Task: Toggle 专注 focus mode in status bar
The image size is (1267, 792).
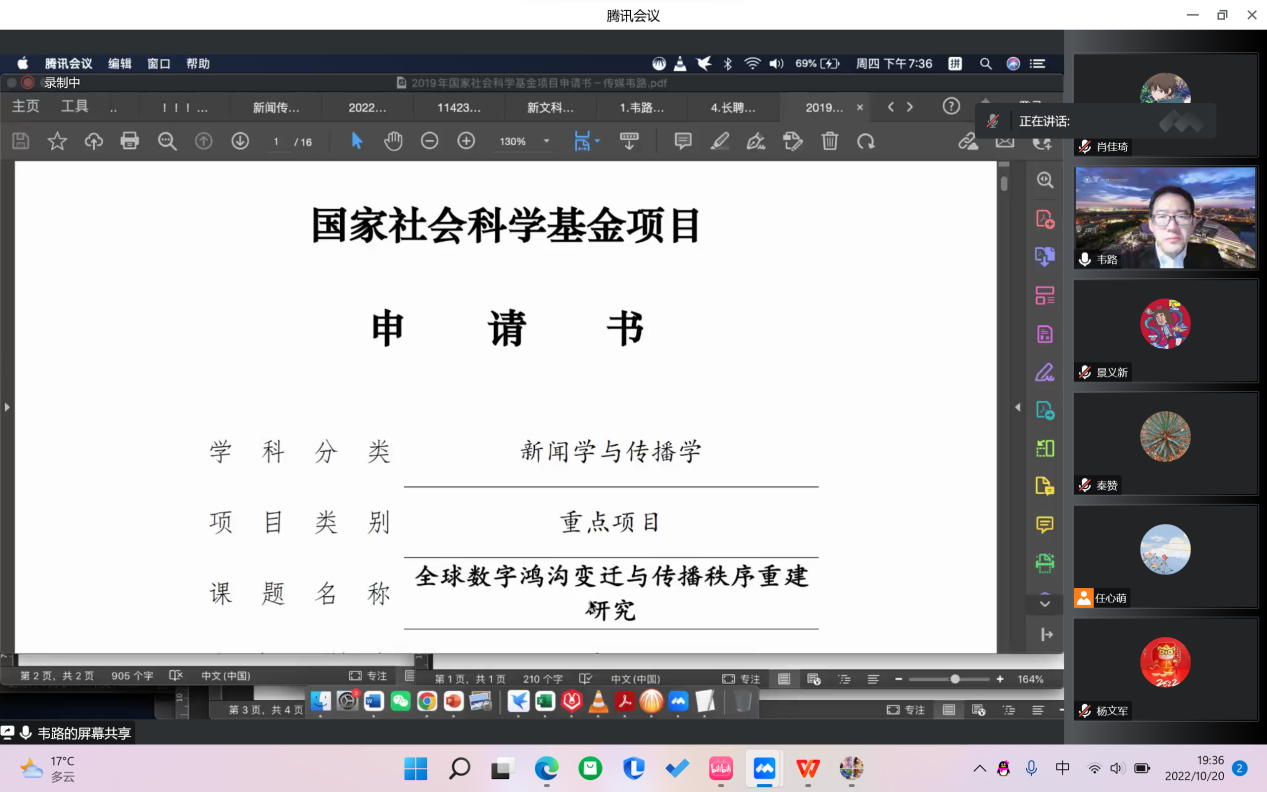Action: [367, 677]
